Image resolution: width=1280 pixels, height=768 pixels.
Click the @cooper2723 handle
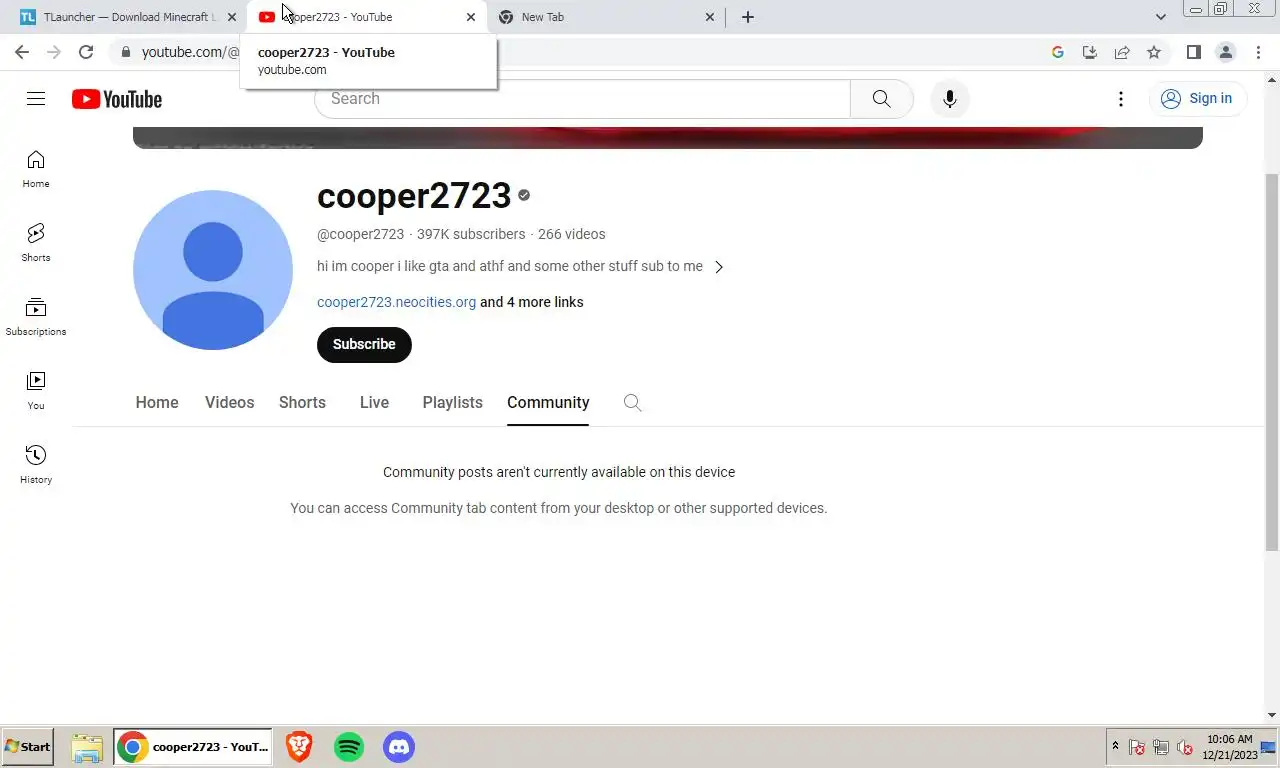pos(360,234)
